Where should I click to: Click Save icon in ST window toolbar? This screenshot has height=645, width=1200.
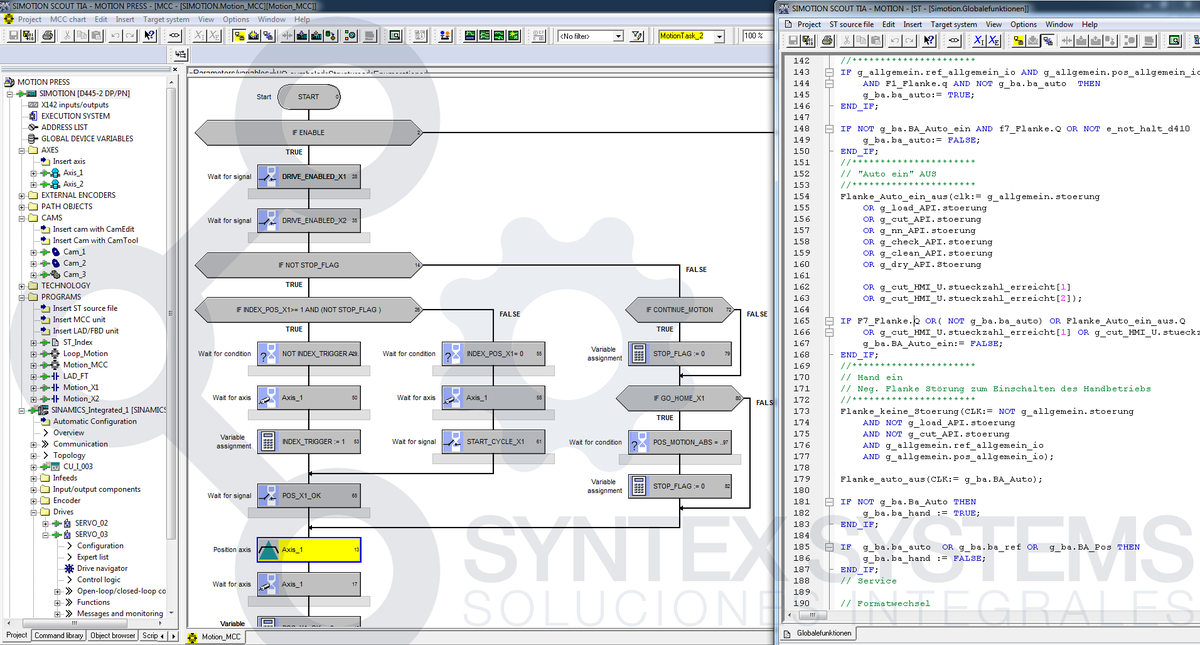click(793, 41)
